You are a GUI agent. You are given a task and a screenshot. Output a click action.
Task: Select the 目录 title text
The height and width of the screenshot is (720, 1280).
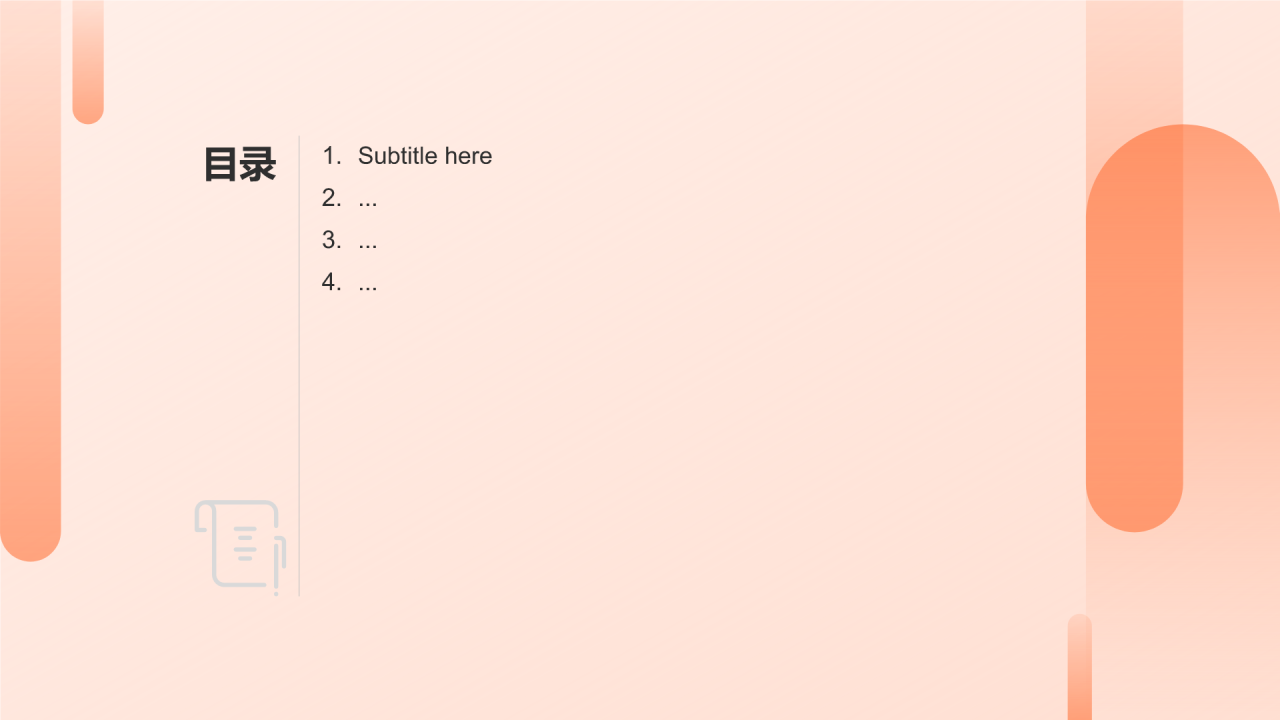240,165
